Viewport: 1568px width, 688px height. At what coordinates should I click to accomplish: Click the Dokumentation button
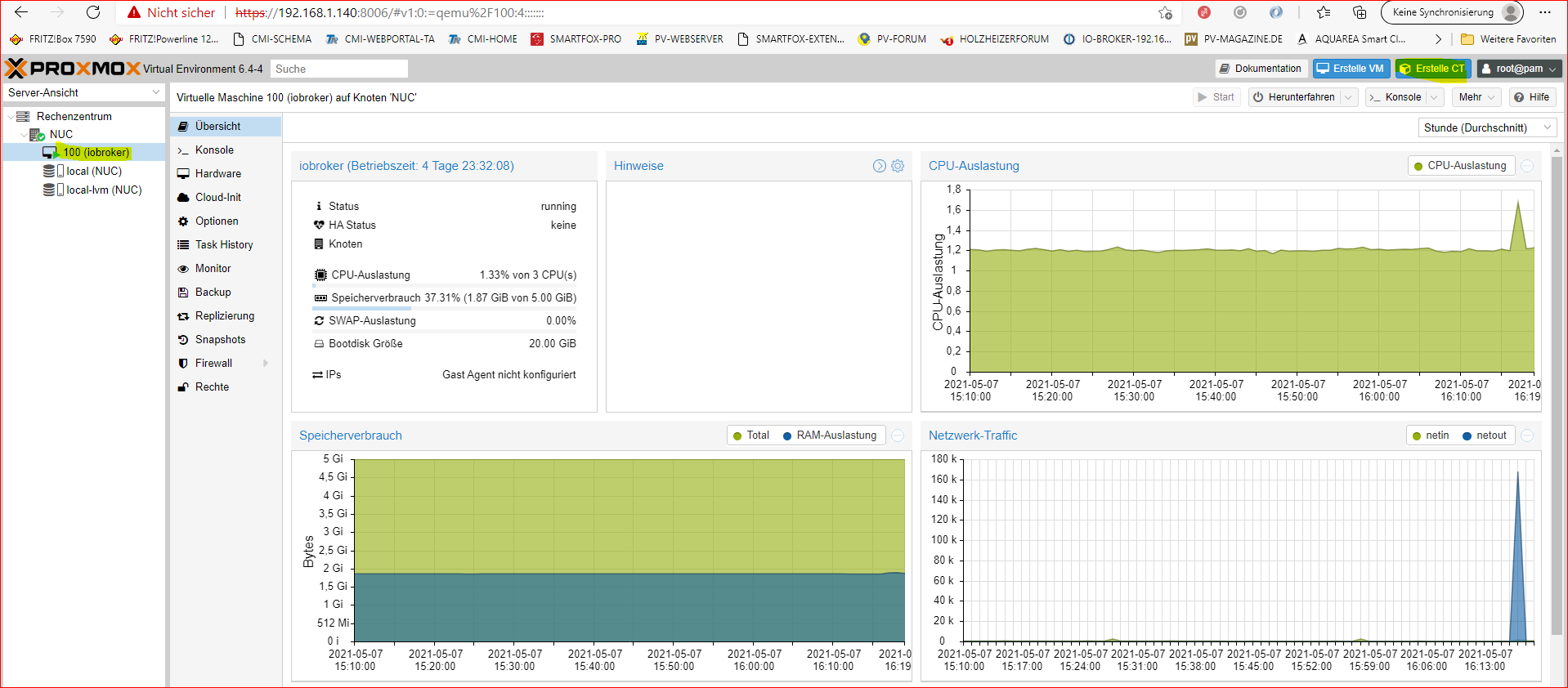(1261, 69)
